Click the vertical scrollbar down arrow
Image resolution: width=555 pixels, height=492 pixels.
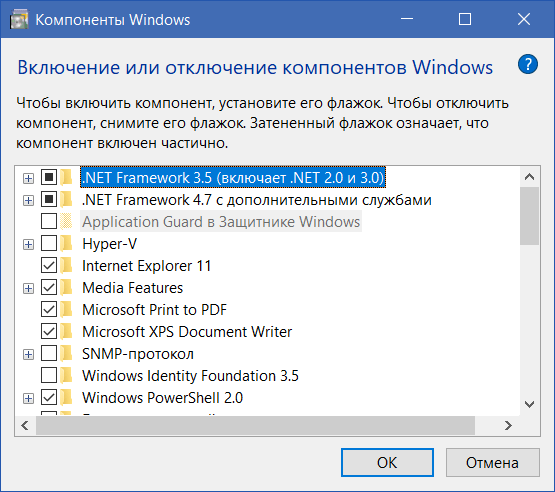pyautogui.click(x=529, y=404)
